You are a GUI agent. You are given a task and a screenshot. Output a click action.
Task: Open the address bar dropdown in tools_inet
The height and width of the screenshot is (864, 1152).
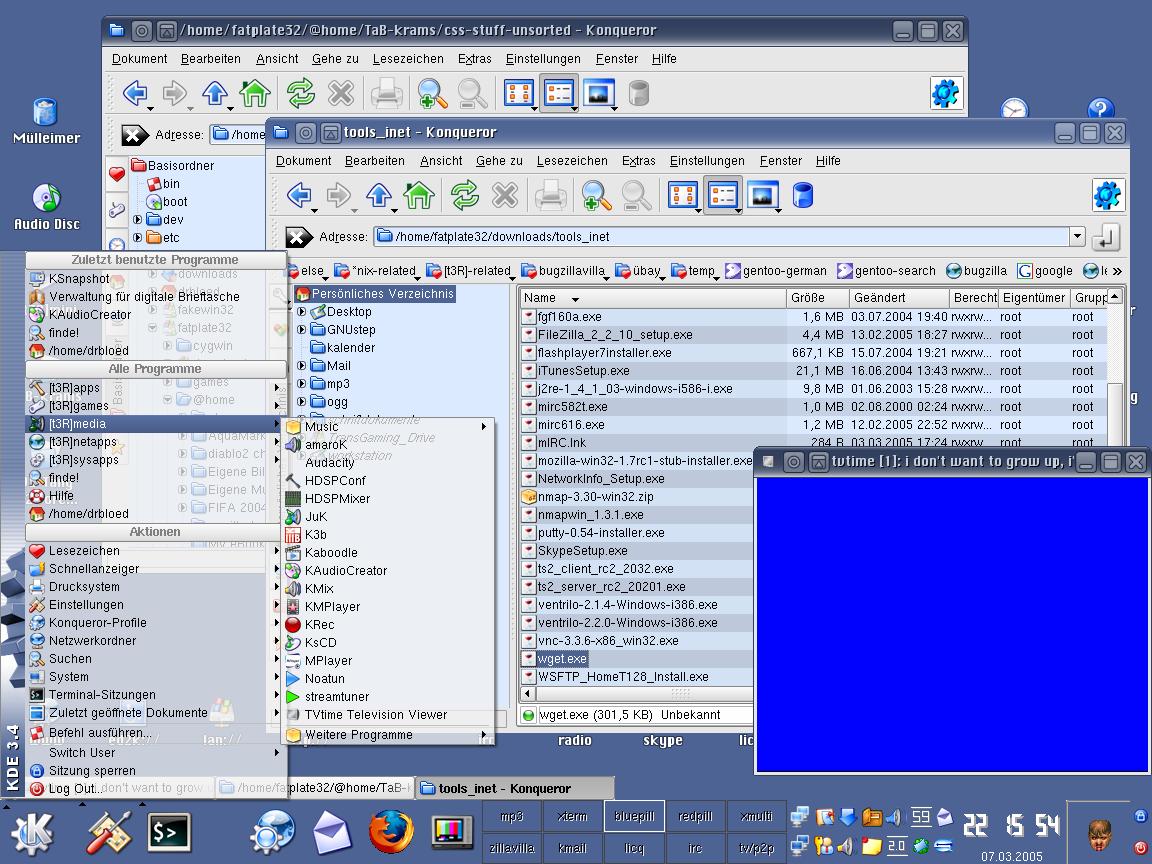[x=1077, y=237]
